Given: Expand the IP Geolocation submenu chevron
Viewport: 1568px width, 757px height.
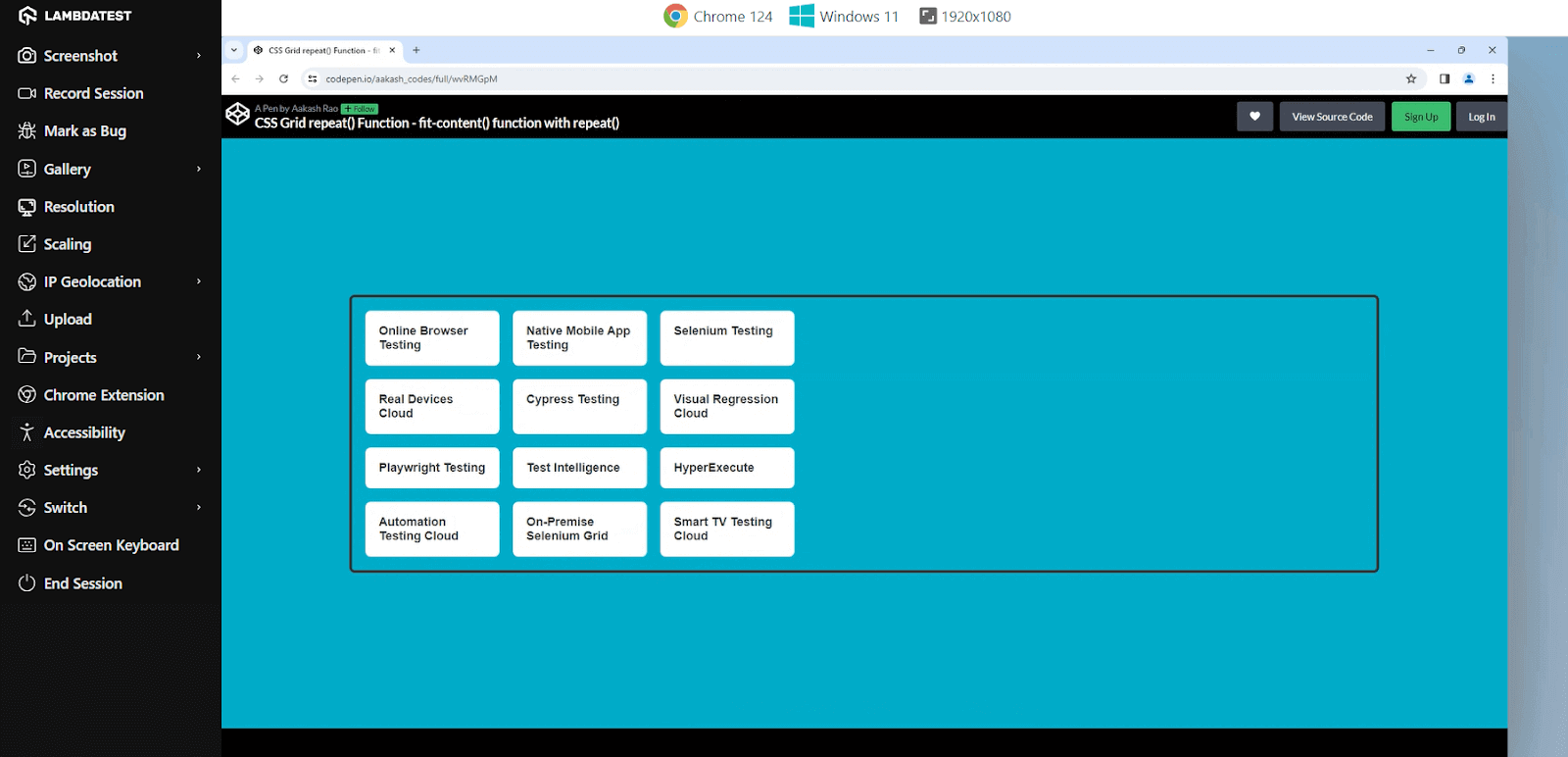Looking at the screenshot, I should tap(199, 281).
